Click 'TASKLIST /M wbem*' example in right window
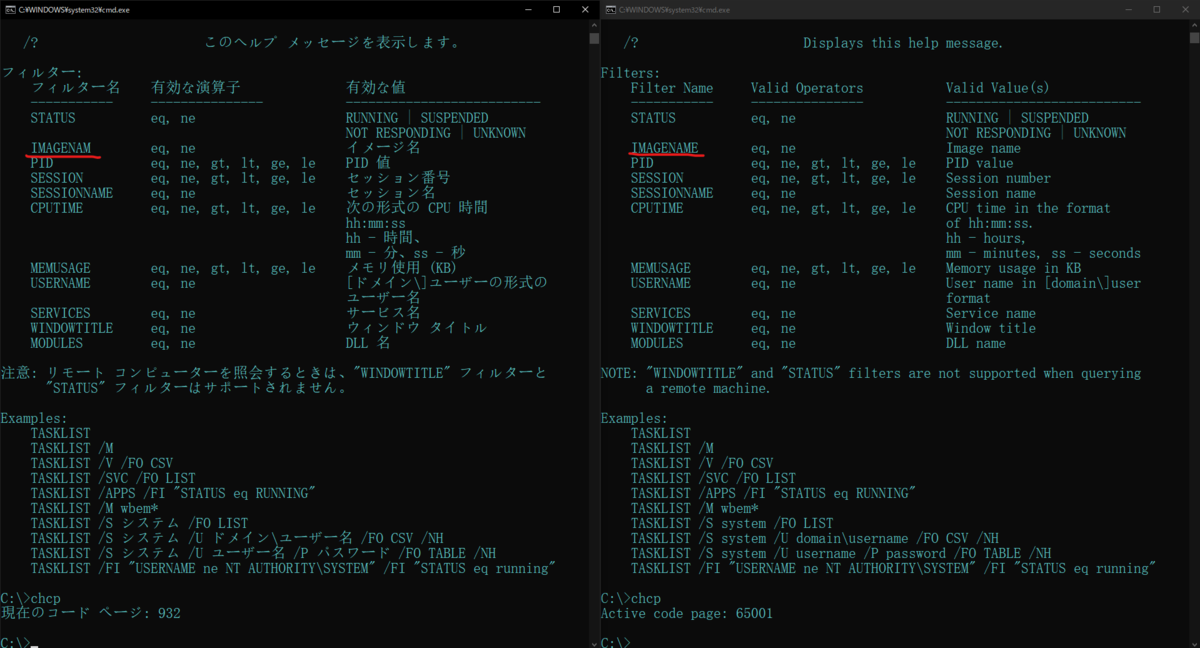1200x648 pixels. [x=694, y=508]
